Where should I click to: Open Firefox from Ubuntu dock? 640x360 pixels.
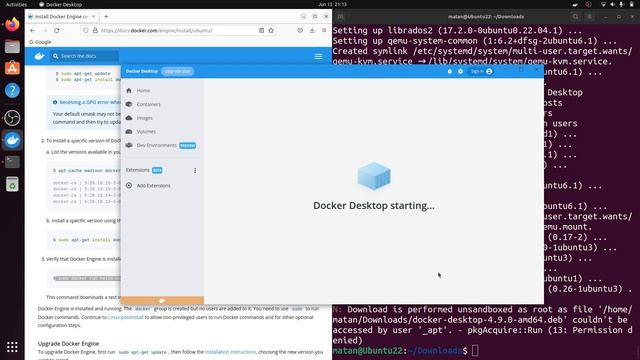click(x=12, y=24)
